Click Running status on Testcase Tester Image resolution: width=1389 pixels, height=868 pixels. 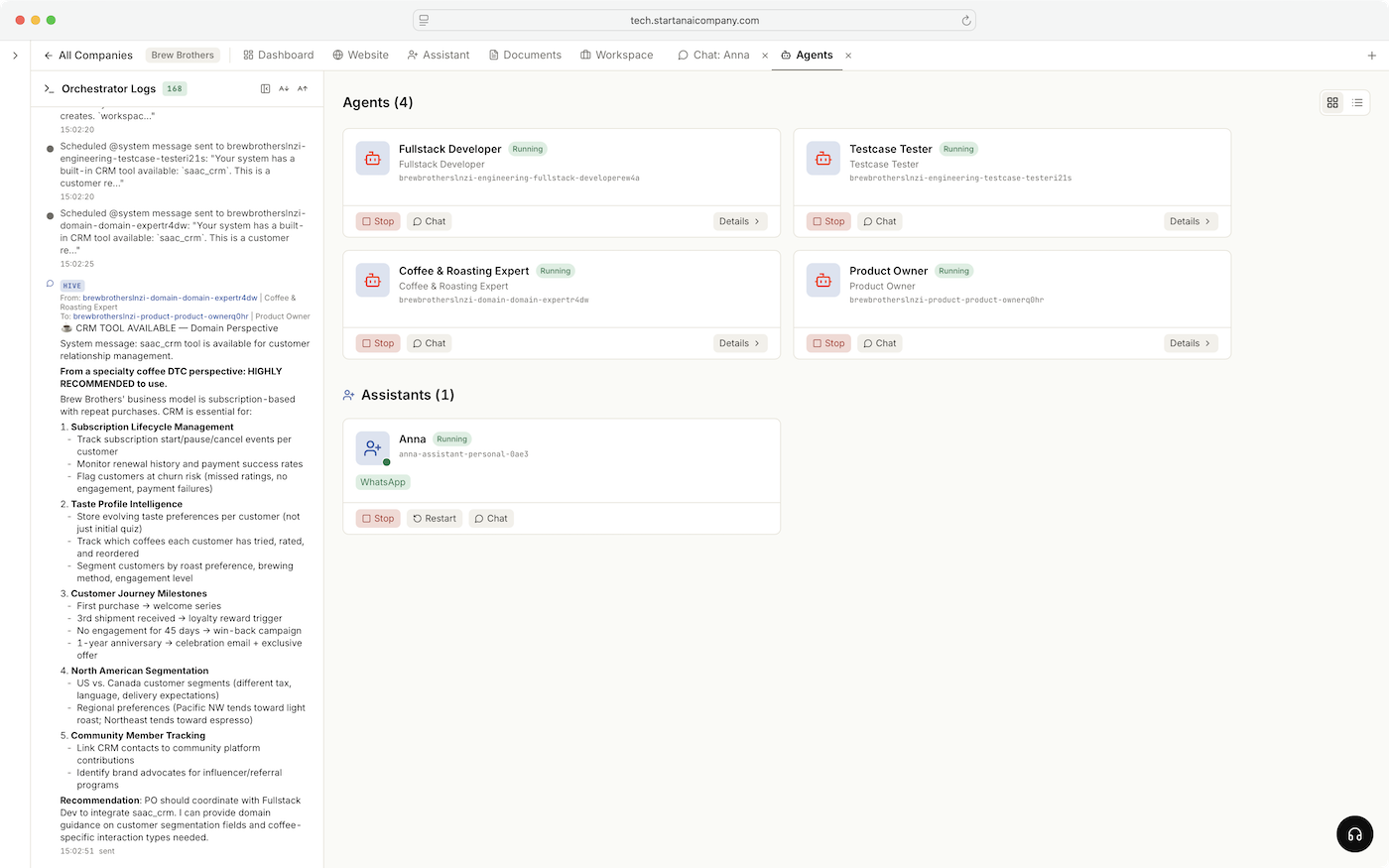pyautogui.click(x=958, y=149)
